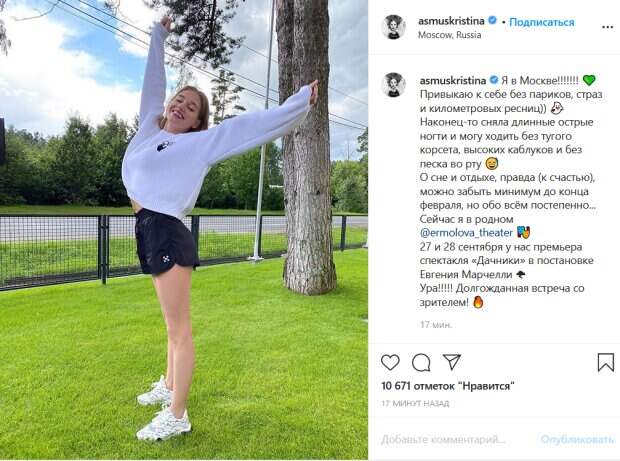The height and width of the screenshot is (461, 620).
Task: Click the verified badge in header
Action: point(492,21)
